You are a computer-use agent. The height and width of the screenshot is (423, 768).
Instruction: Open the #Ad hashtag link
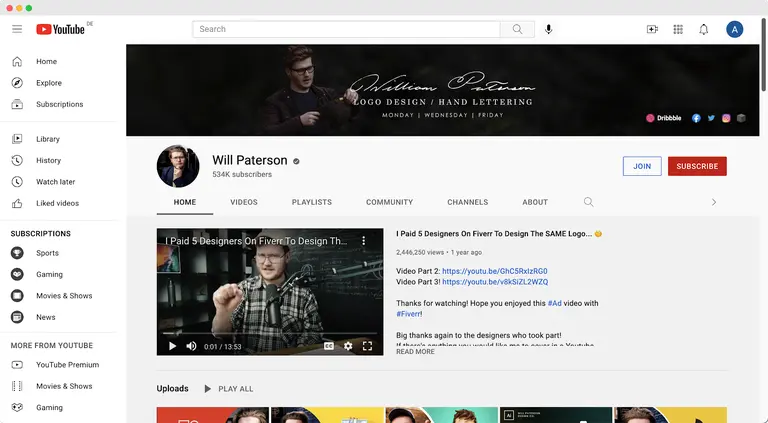tap(554, 304)
